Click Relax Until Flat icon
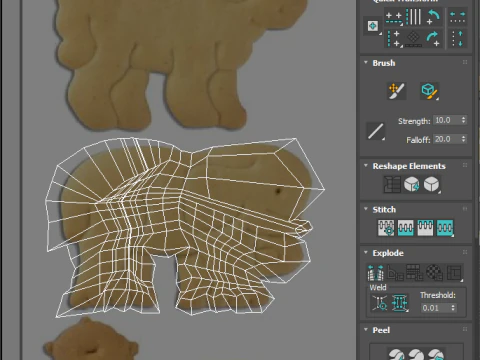This screenshot has height=360, width=480. pos(412,184)
